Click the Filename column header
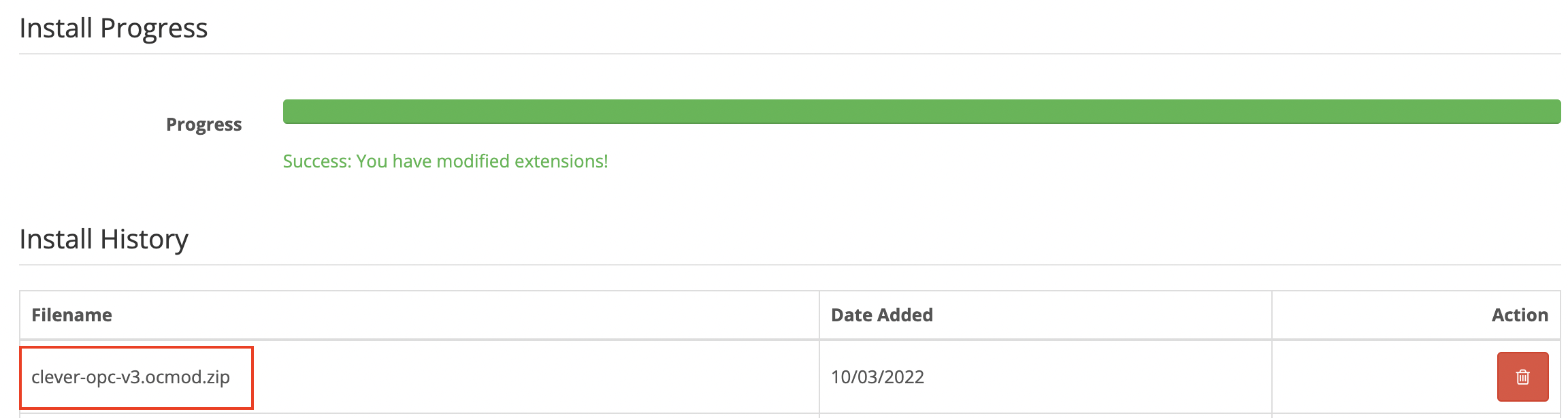 click(71, 315)
